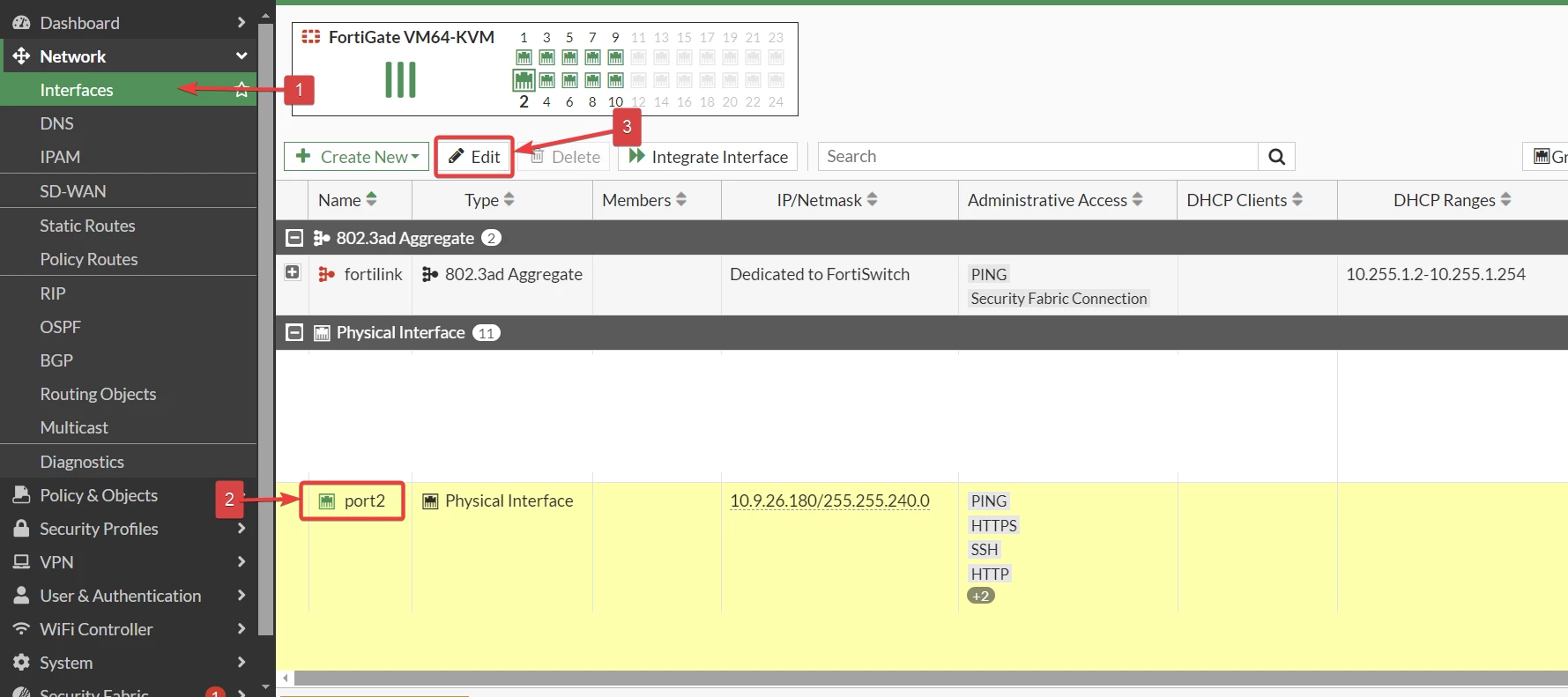1568x697 pixels.
Task: Sort the table by Type column
Action: [x=509, y=200]
